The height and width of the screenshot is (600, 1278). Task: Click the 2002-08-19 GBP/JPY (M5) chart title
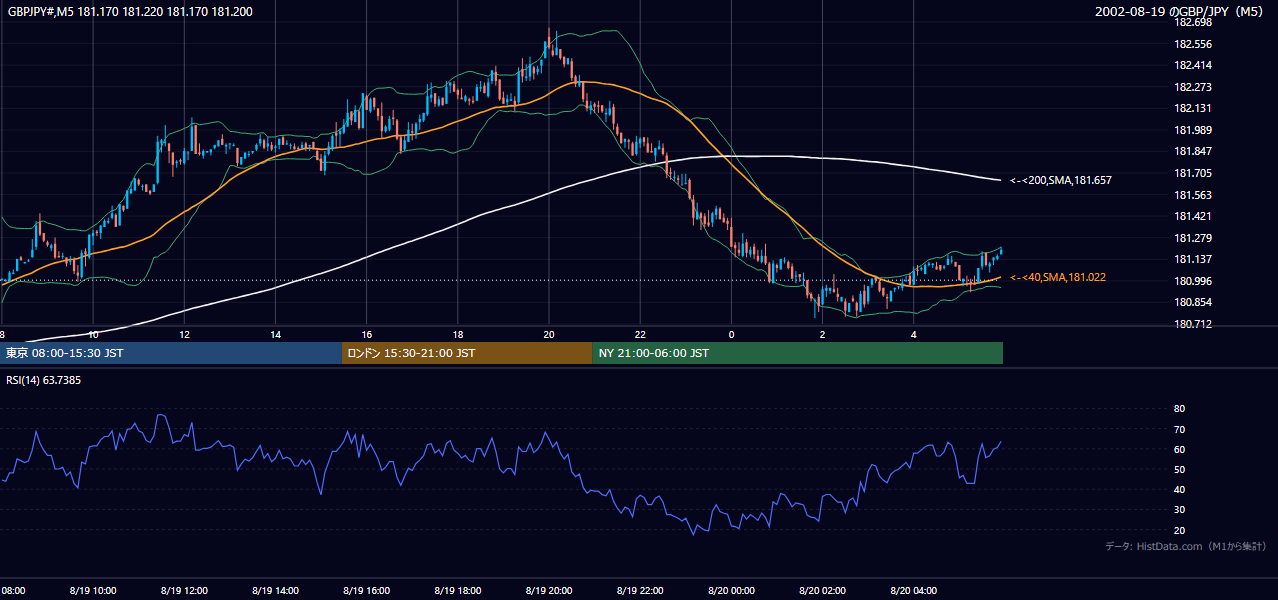[1181, 11]
